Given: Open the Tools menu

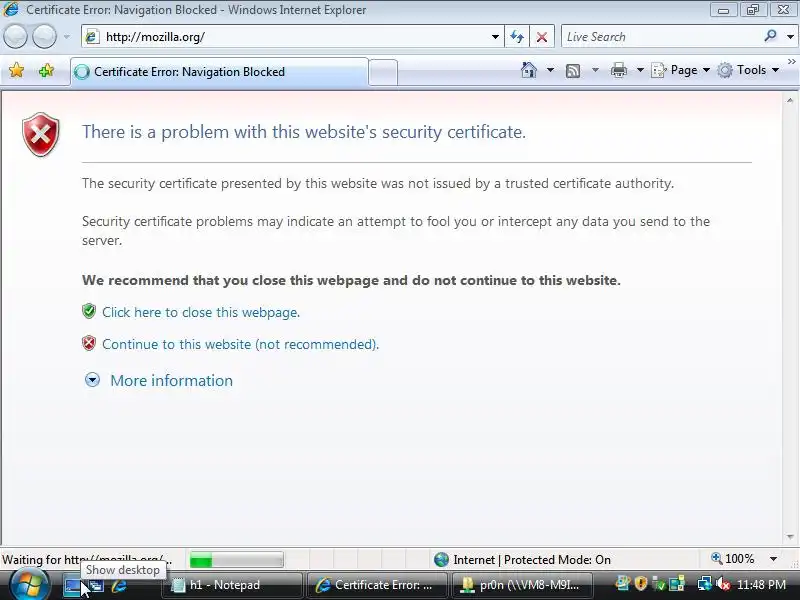Looking at the screenshot, I should (748, 70).
